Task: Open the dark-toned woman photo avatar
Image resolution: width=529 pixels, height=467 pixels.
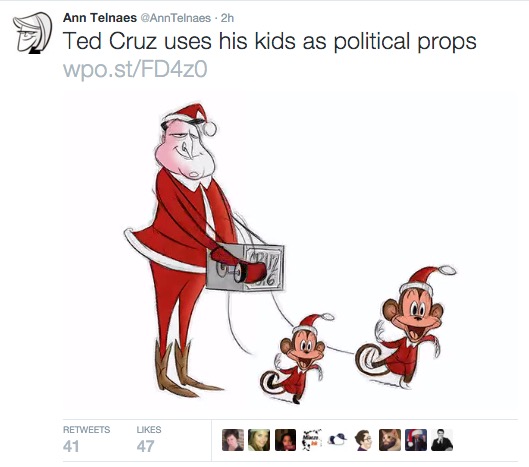Action: coord(285,440)
